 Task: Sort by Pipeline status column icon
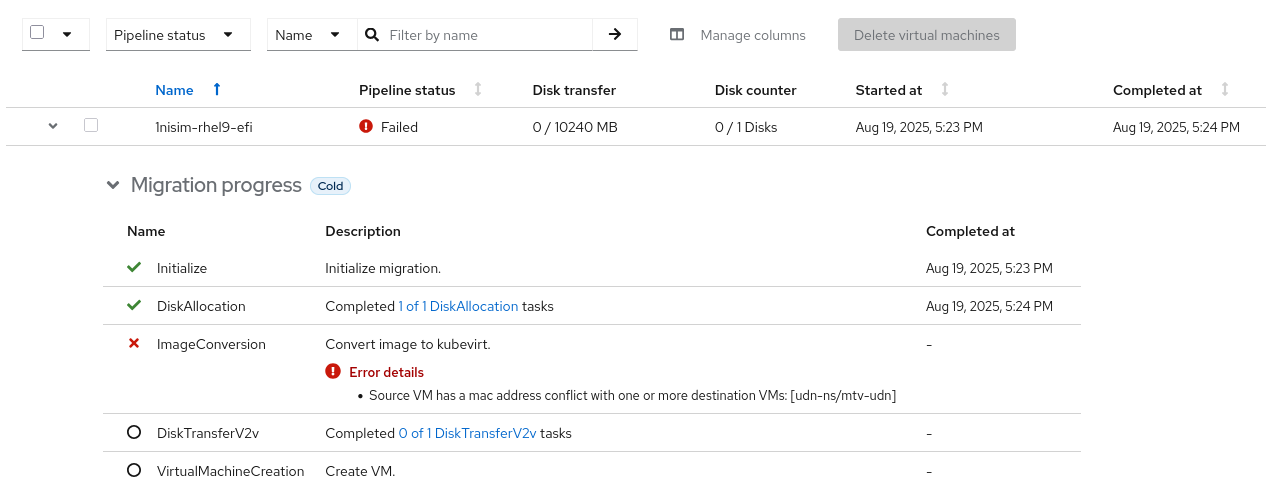coord(478,90)
